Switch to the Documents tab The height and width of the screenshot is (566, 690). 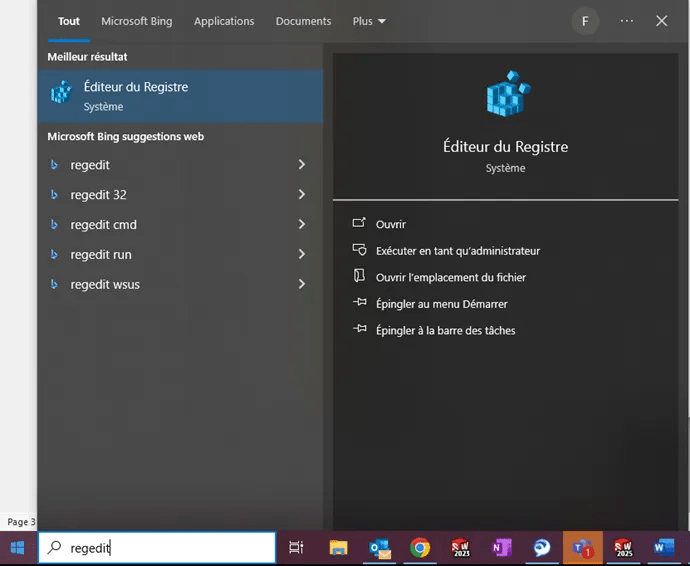[x=303, y=21]
